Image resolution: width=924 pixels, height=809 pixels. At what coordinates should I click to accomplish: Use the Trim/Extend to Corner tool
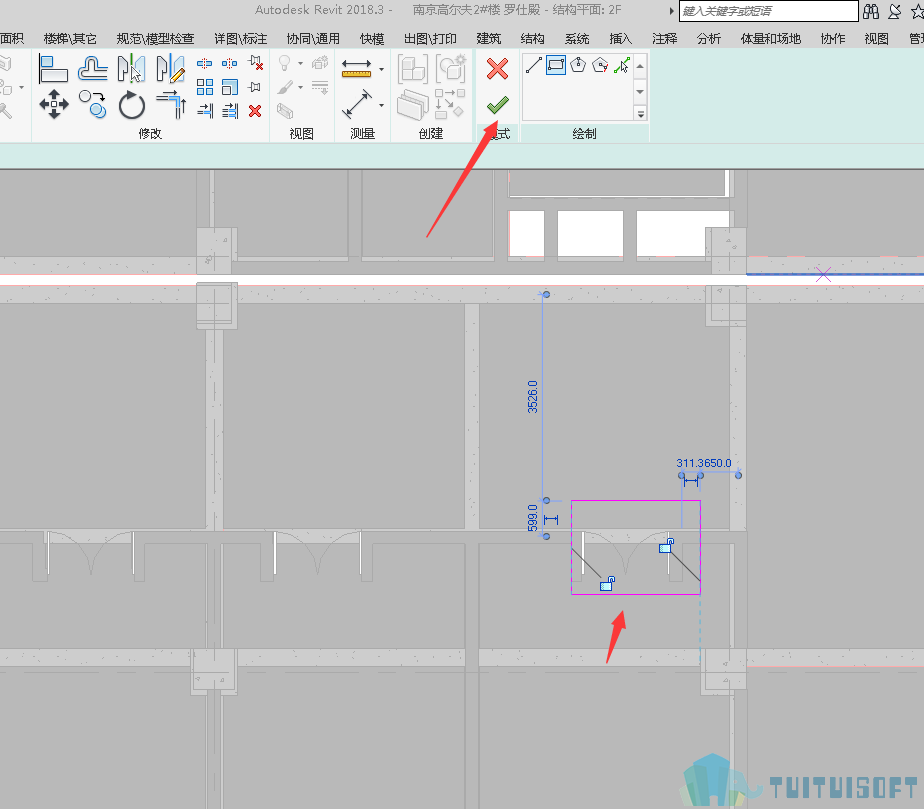tap(171, 104)
